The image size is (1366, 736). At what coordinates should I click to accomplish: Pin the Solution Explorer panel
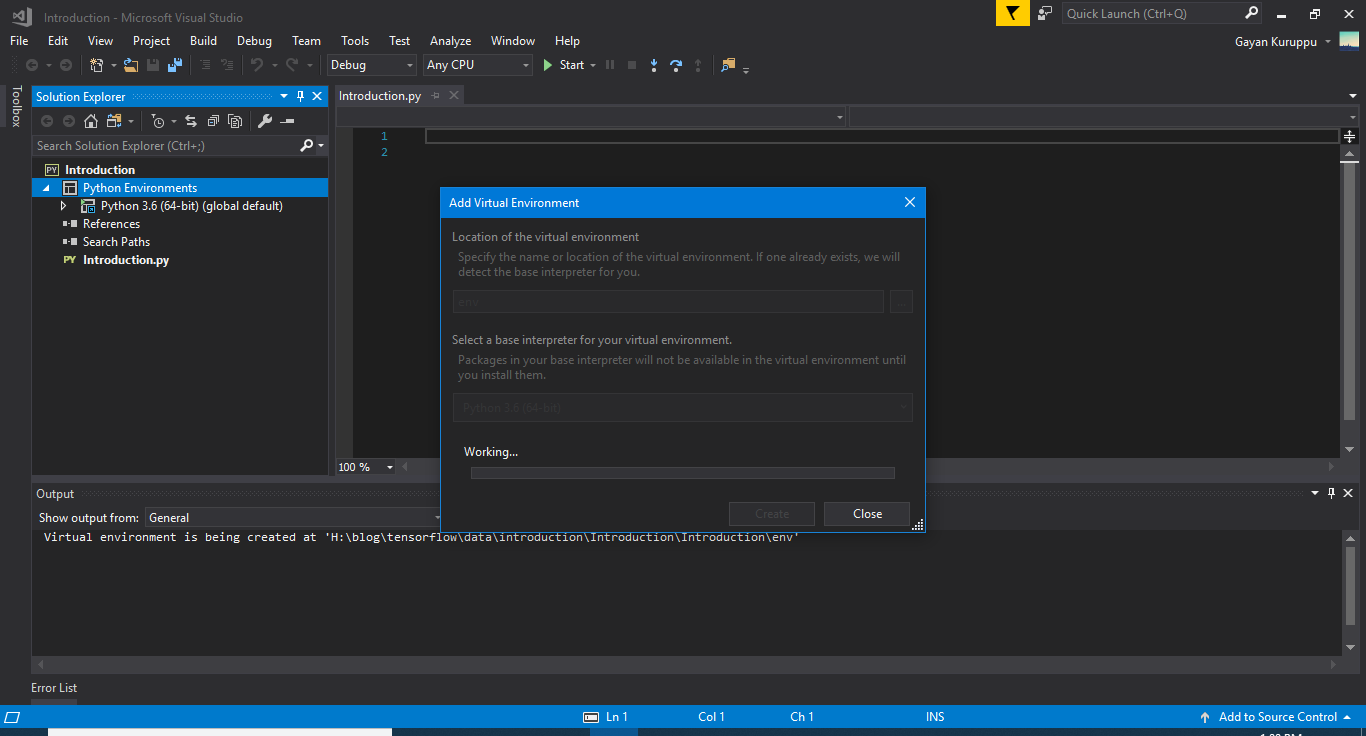click(300, 96)
